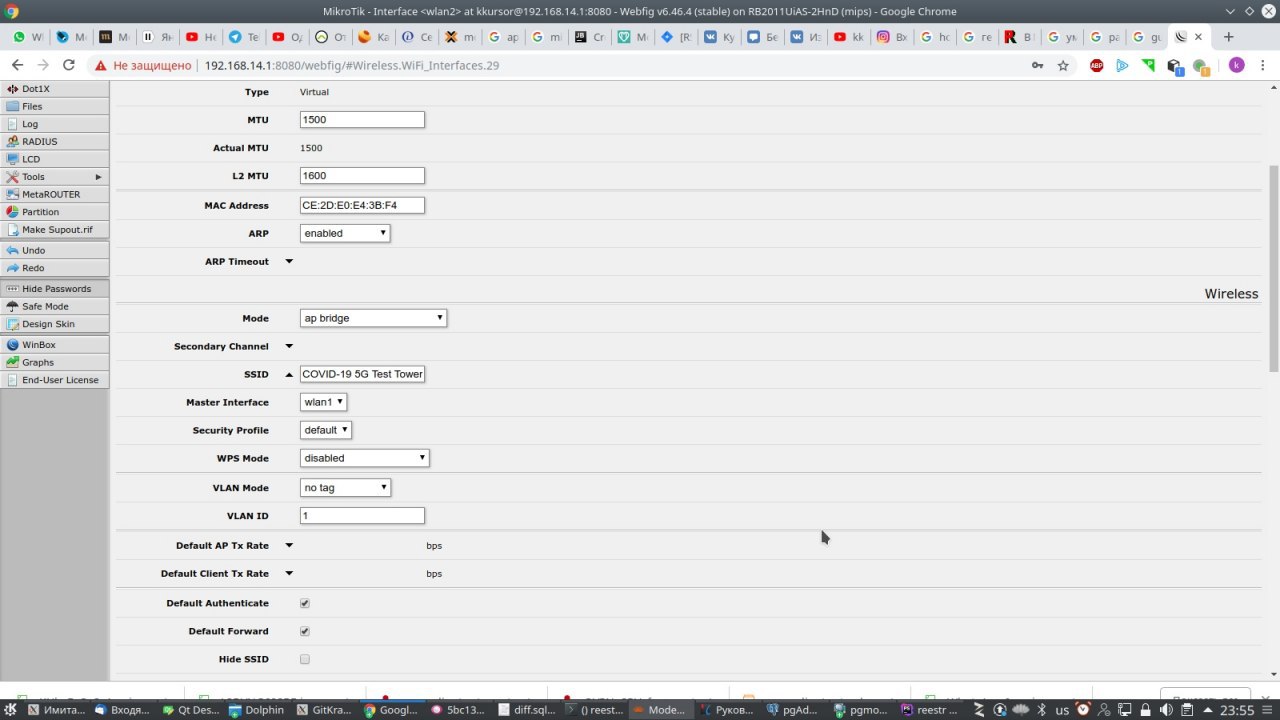Open the RADIUS settings
Screen dimensions: 1280x720
tap(55, 142)
